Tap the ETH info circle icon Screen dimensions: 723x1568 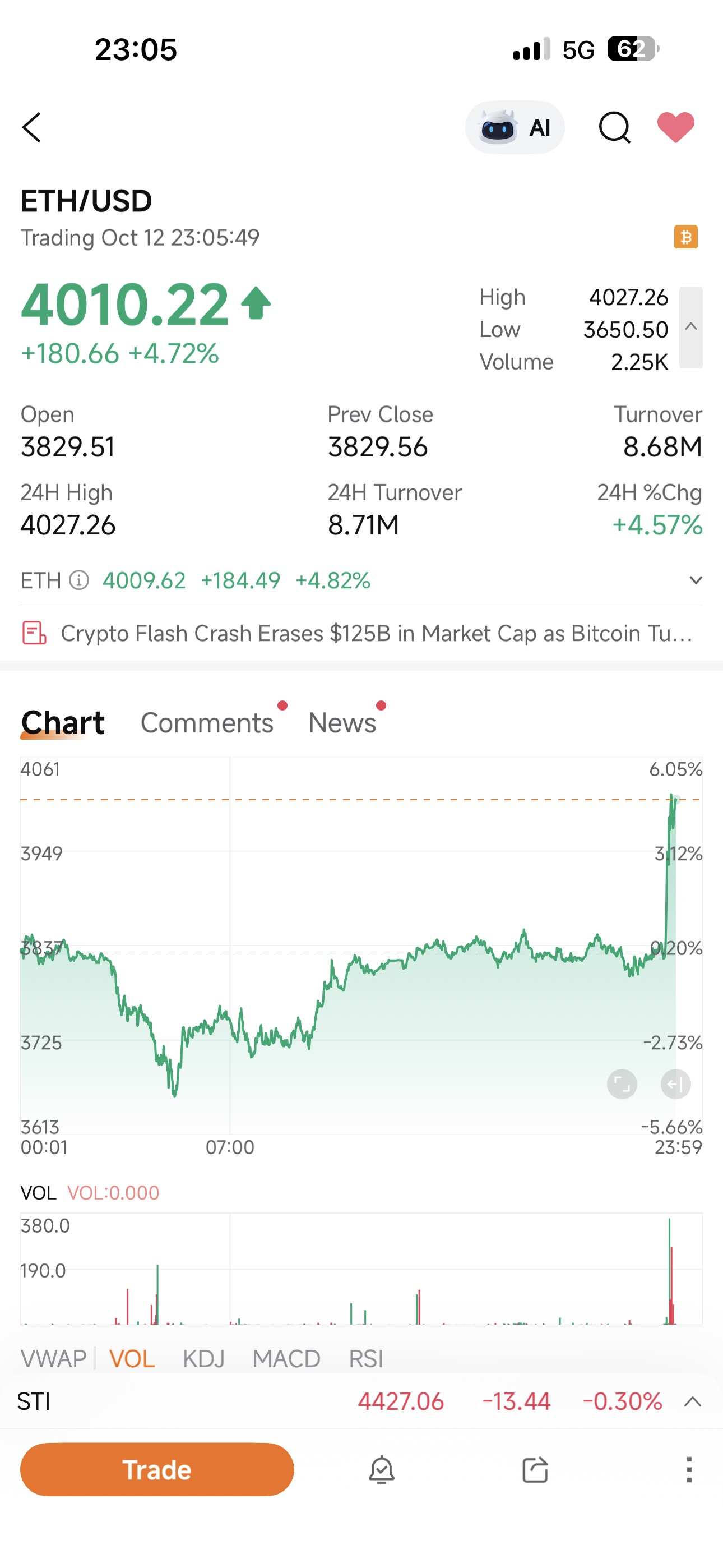pos(79,580)
